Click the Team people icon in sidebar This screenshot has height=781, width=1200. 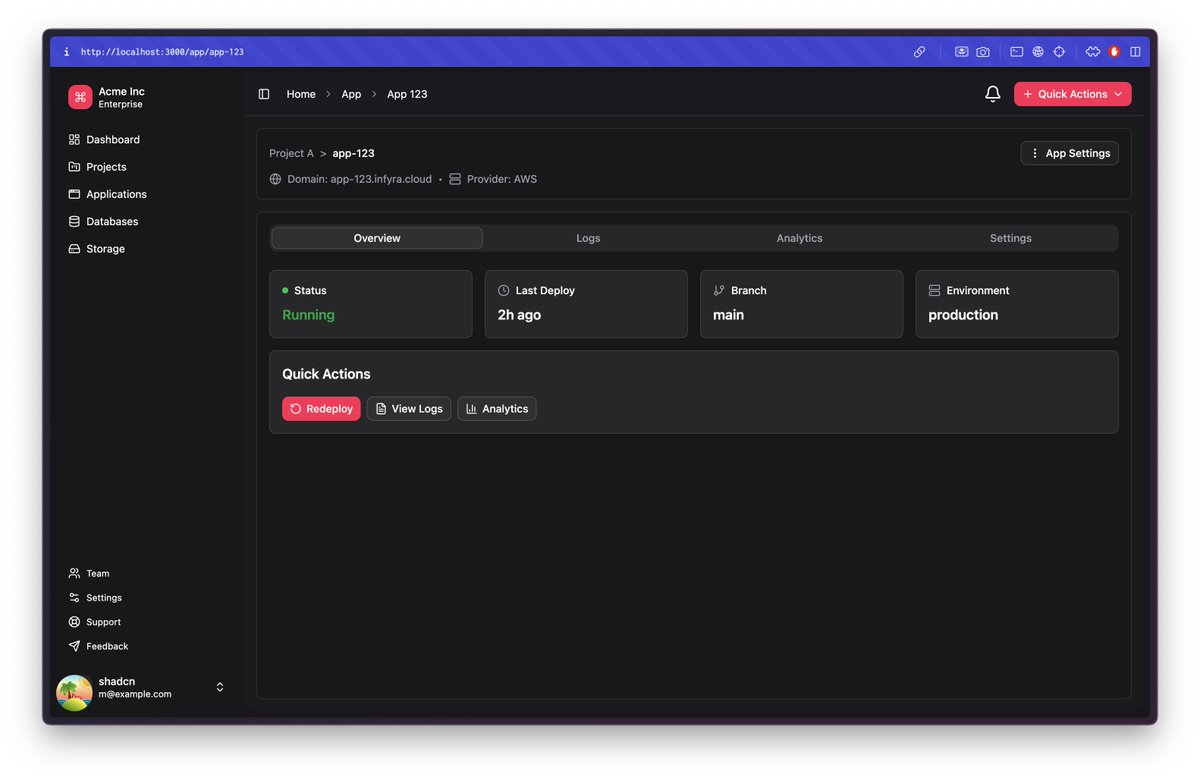[74, 574]
